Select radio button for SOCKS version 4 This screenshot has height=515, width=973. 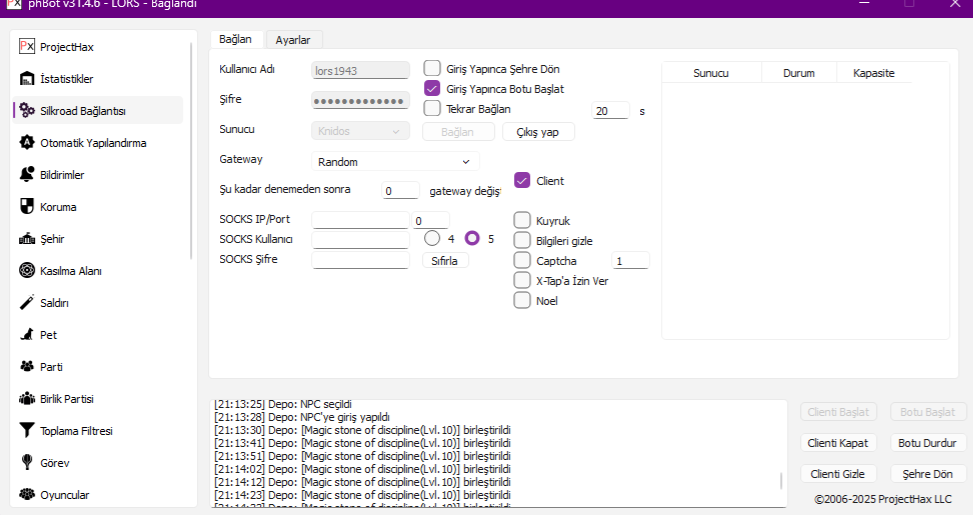432,239
